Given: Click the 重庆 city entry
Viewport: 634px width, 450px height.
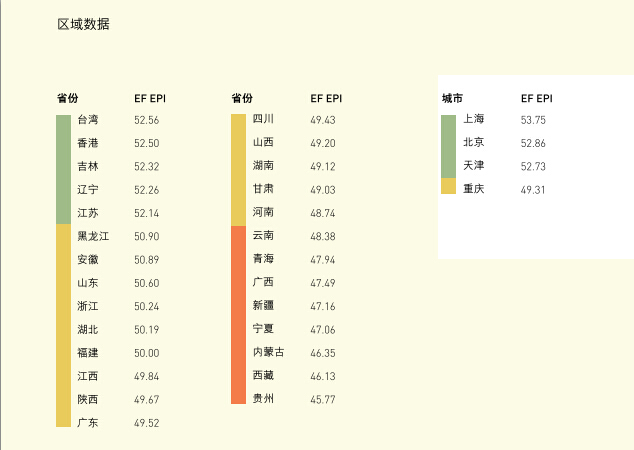Looking at the screenshot, I should (x=474, y=189).
